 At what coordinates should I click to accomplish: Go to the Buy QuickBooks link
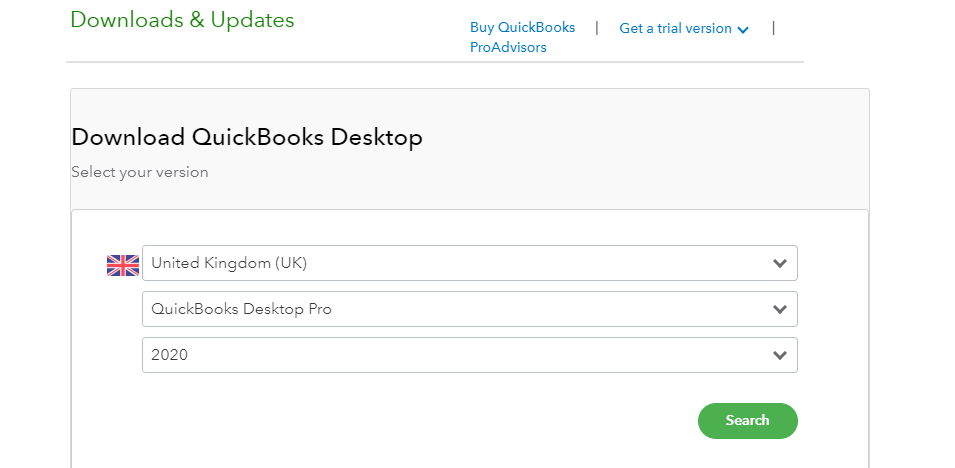coord(522,28)
